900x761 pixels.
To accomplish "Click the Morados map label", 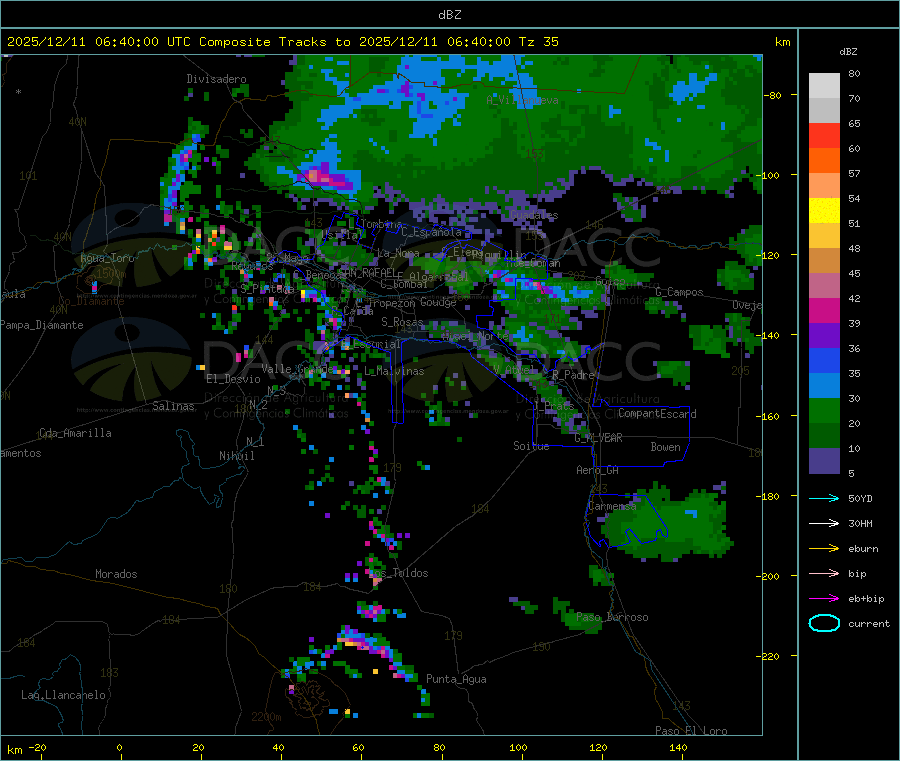I will (116, 574).
